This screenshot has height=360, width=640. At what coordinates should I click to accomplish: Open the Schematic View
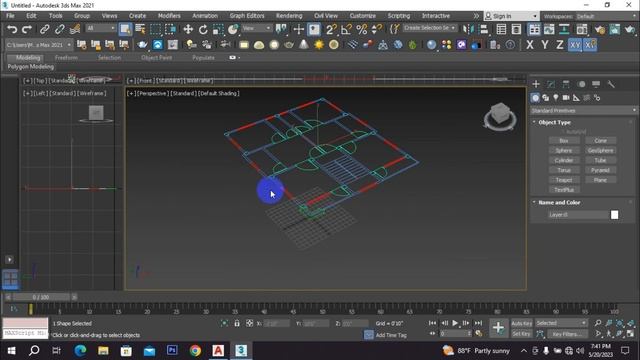(564, 29)
